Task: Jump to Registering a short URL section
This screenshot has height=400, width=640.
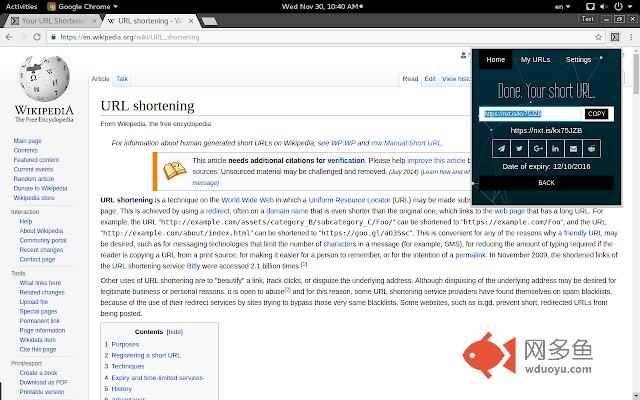Action: click(146, 356)
